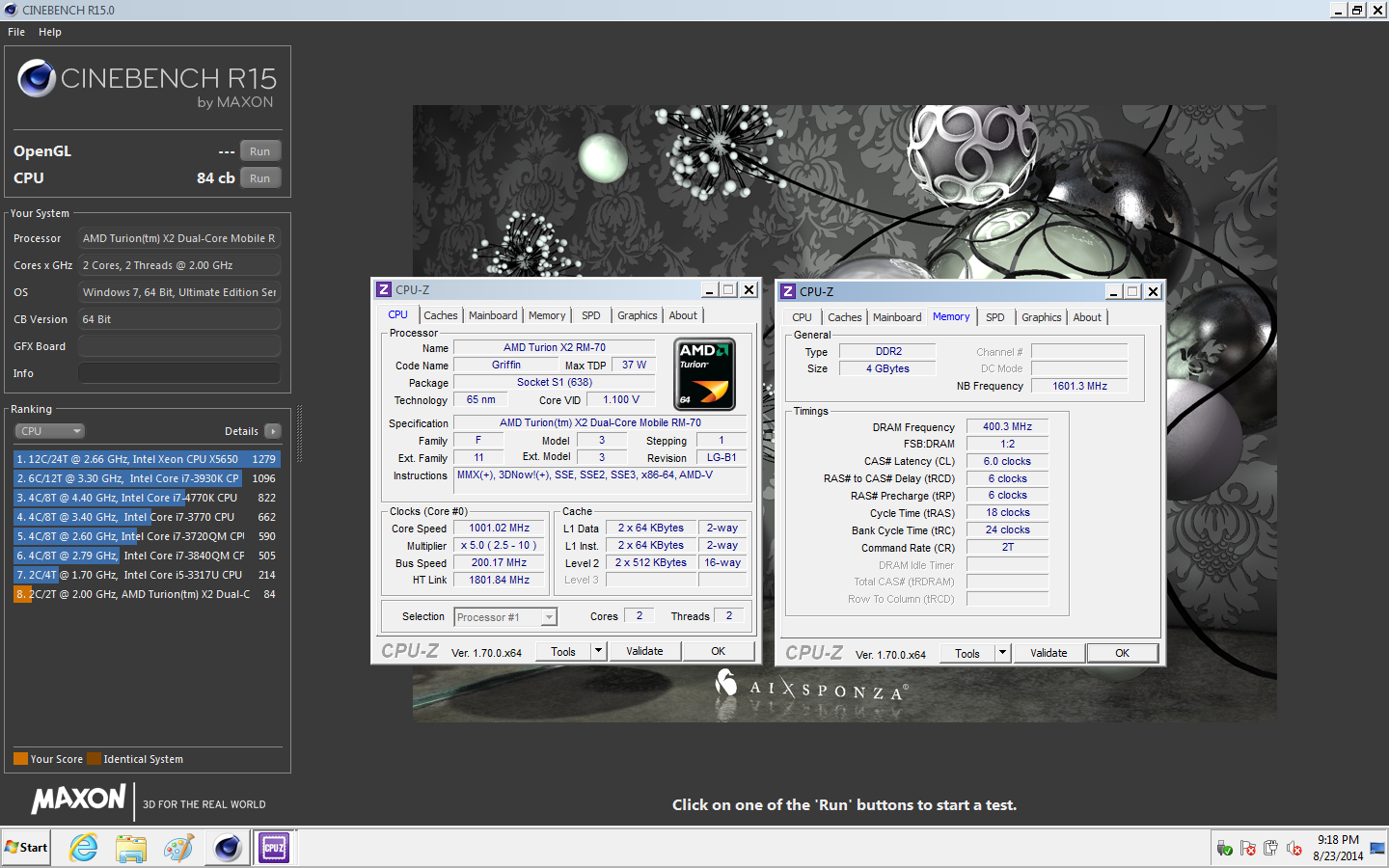Click the Cinebench title bar icon
This screenshot has height=868, width=1389.
pyautogui.click(x=11, y=10)
